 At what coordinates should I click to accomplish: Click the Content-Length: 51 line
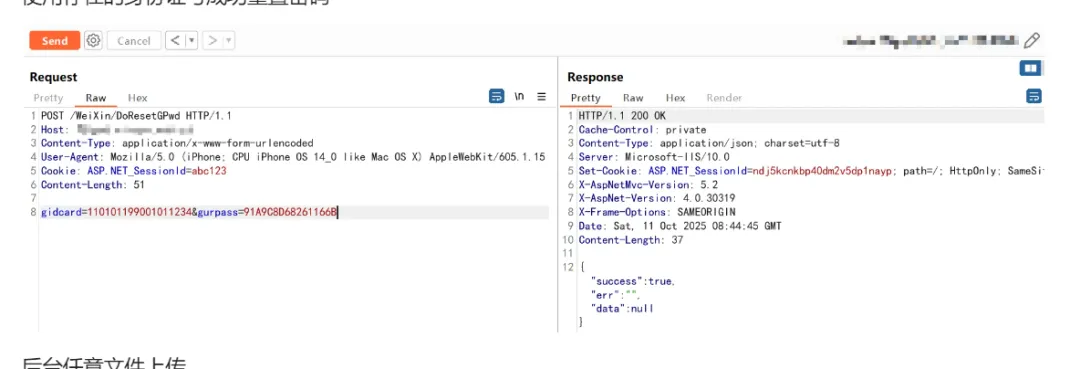(x=92, y=184)
